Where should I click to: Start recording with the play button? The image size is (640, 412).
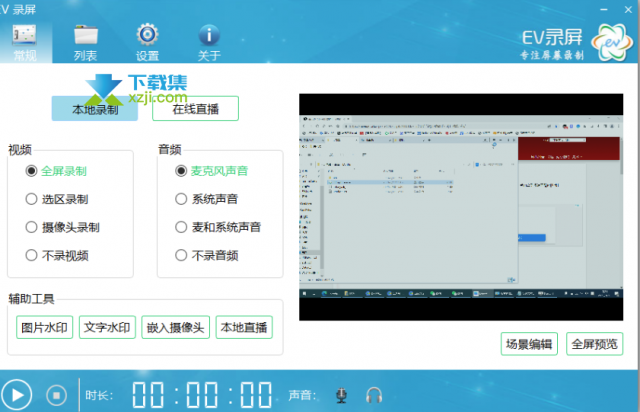tap(16, 395)
